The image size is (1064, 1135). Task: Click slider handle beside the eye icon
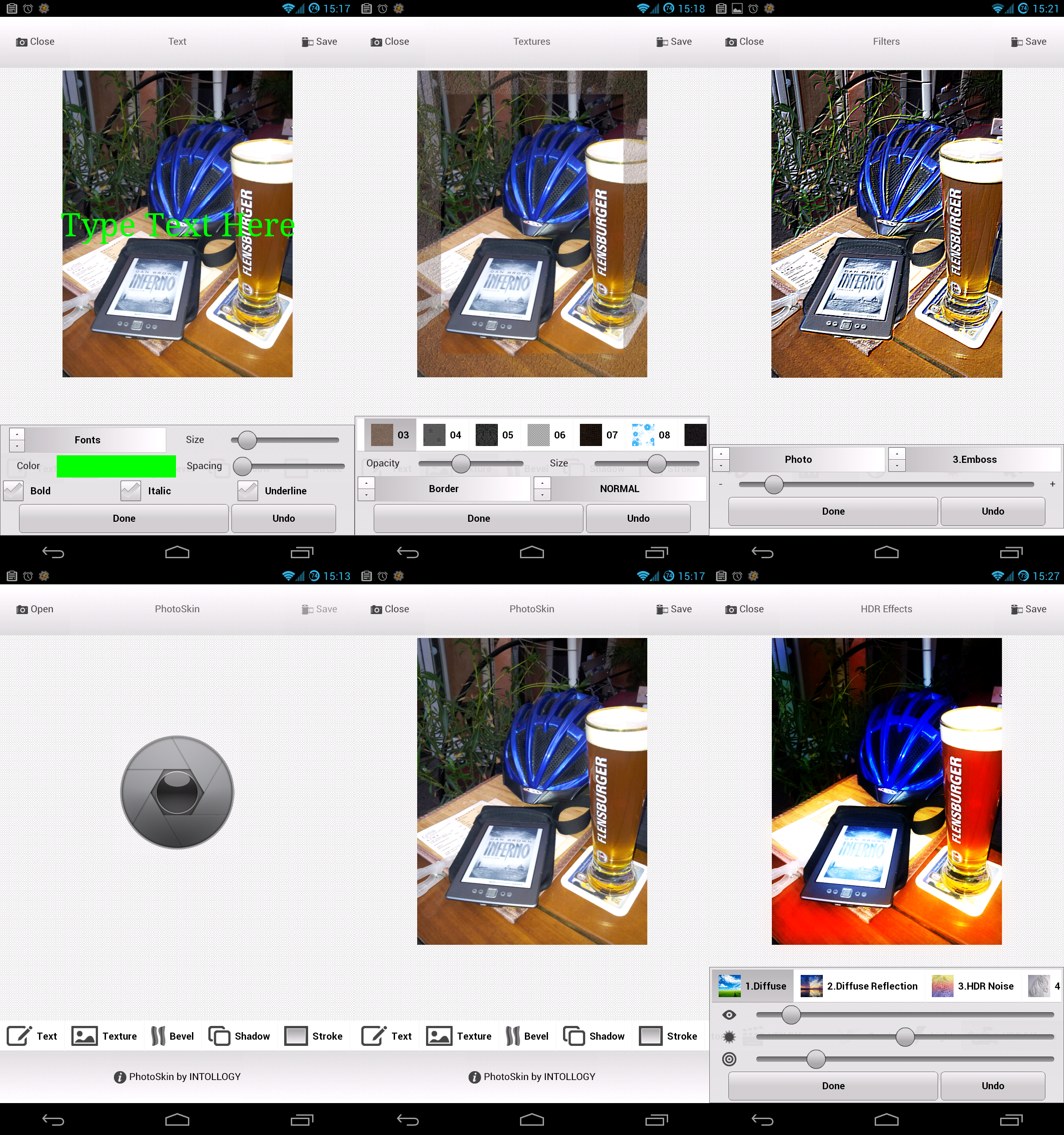791,1014
